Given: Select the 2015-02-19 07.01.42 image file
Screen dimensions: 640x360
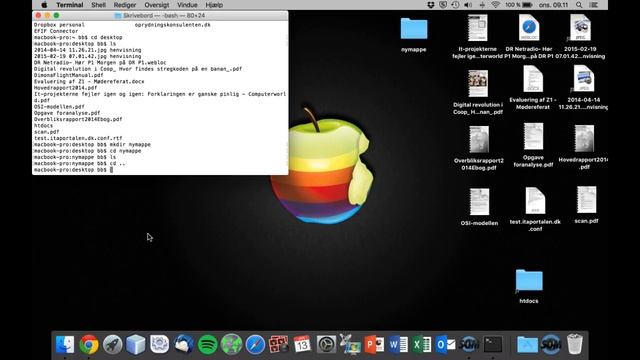Looking at the screenshot, I should point(580,37).
